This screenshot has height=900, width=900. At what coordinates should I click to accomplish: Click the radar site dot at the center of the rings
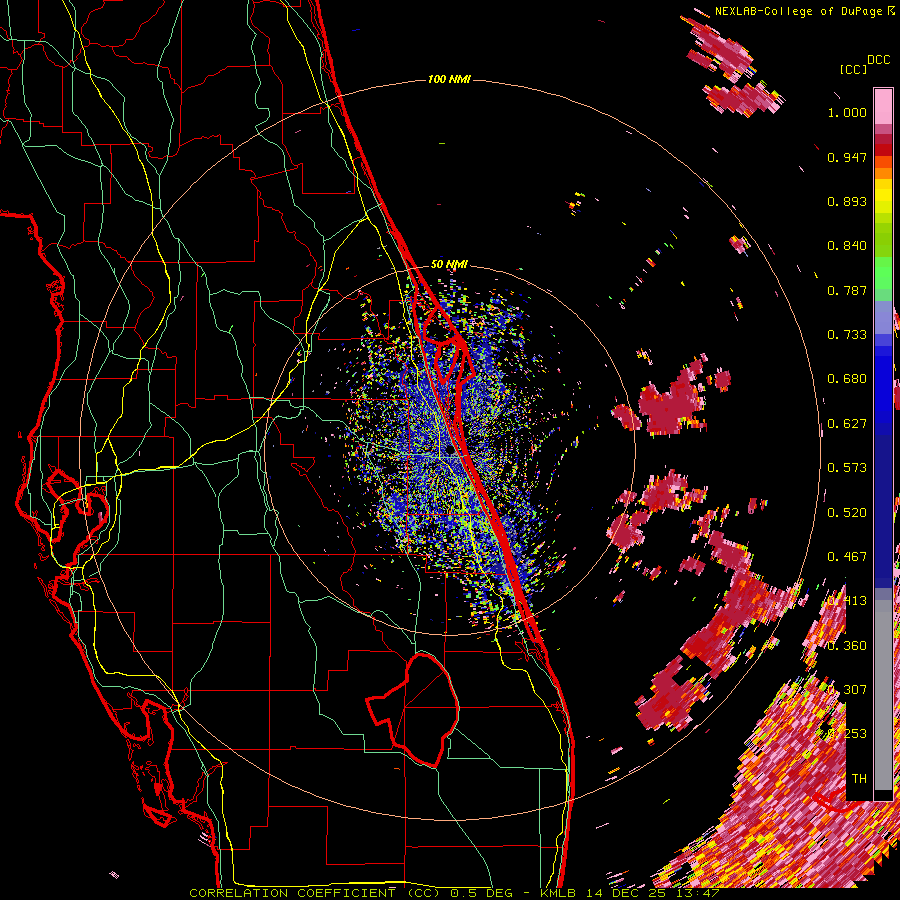point(451,451)
